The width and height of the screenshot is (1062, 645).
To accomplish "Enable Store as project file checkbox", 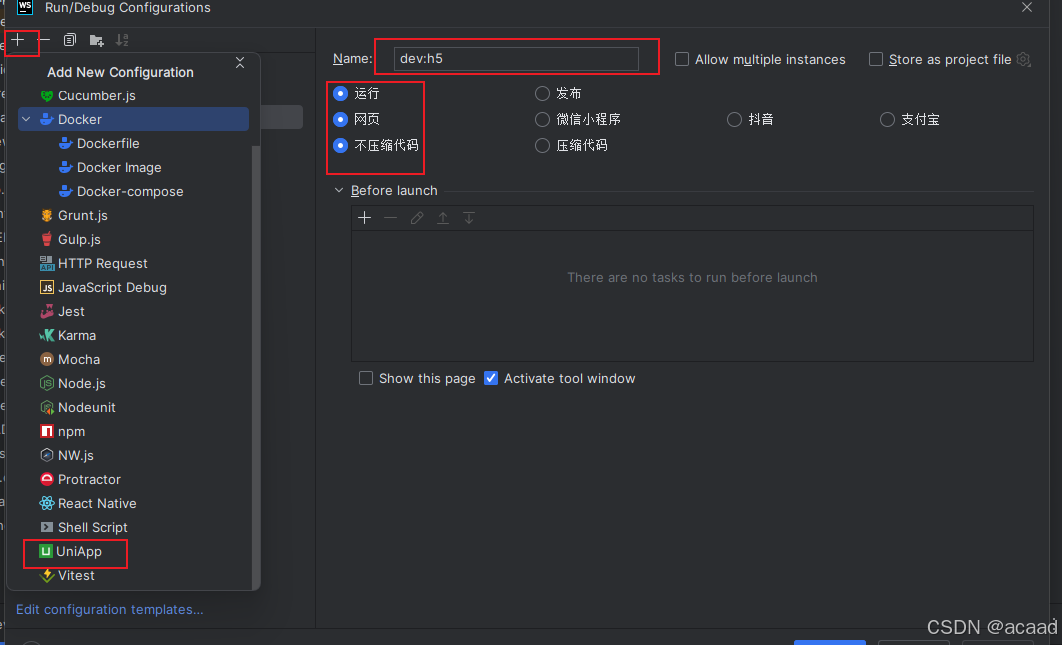I will (x=876, y=60).
